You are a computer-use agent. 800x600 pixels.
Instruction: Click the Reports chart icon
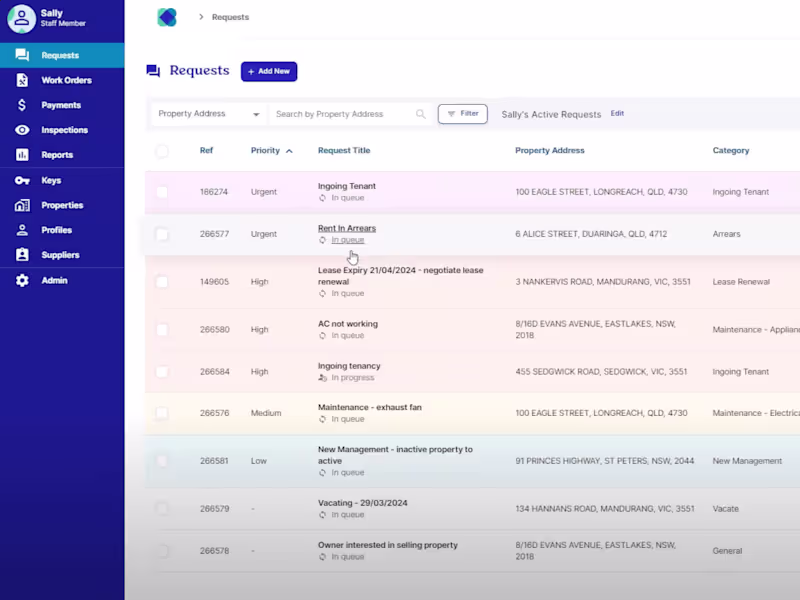[x=22, y=155]
